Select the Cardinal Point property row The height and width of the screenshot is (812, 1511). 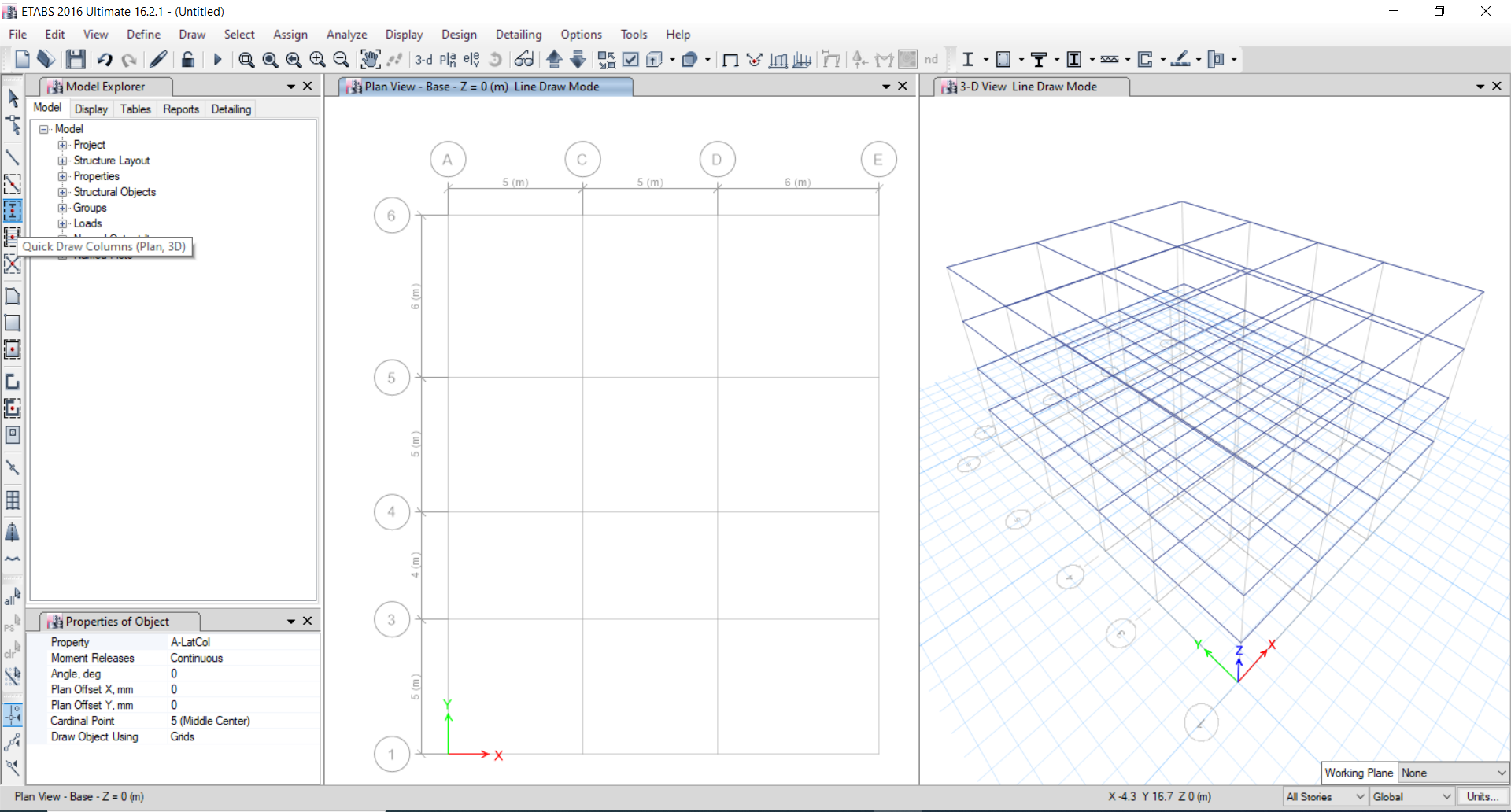click(x=83, y=721)
